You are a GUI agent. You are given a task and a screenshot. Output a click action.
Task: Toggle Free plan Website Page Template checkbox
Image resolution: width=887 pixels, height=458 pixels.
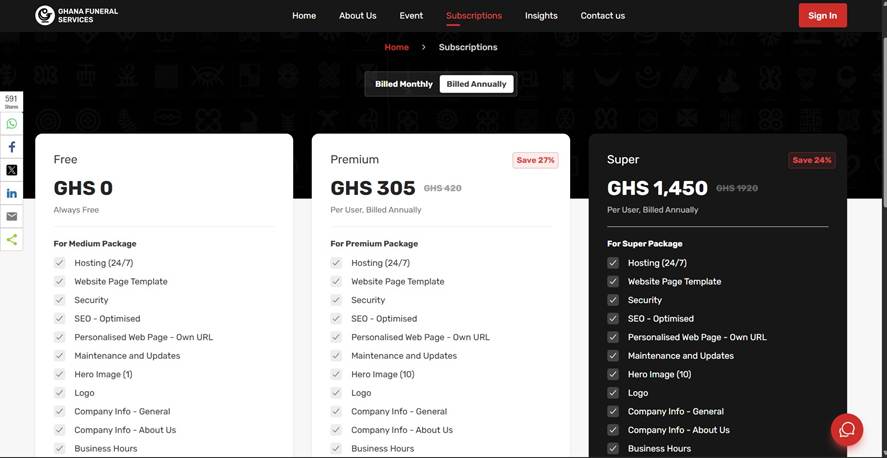(59, 282)
